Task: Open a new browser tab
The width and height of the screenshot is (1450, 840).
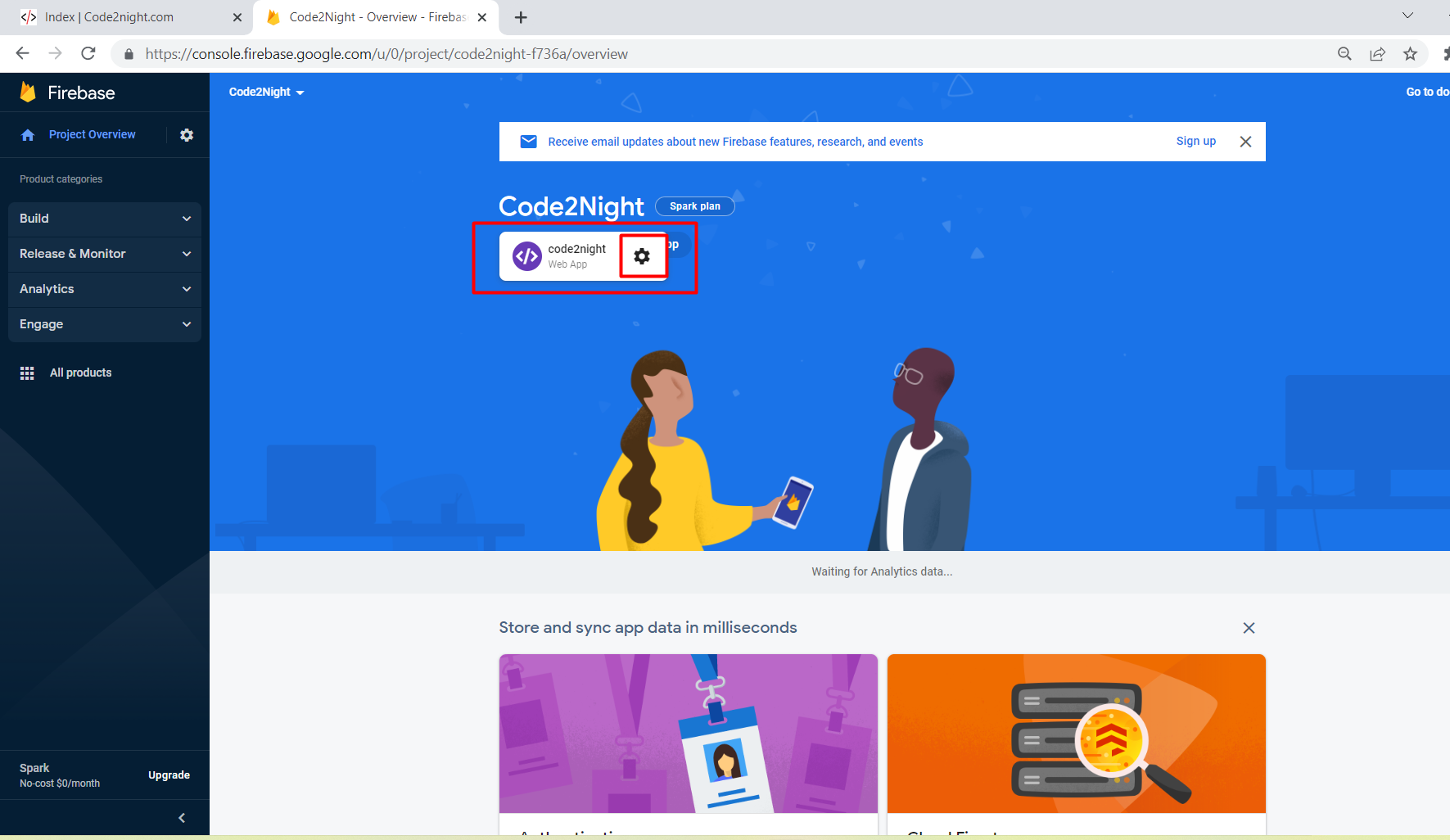Action: pyautogui.click(x=521, y=17)
